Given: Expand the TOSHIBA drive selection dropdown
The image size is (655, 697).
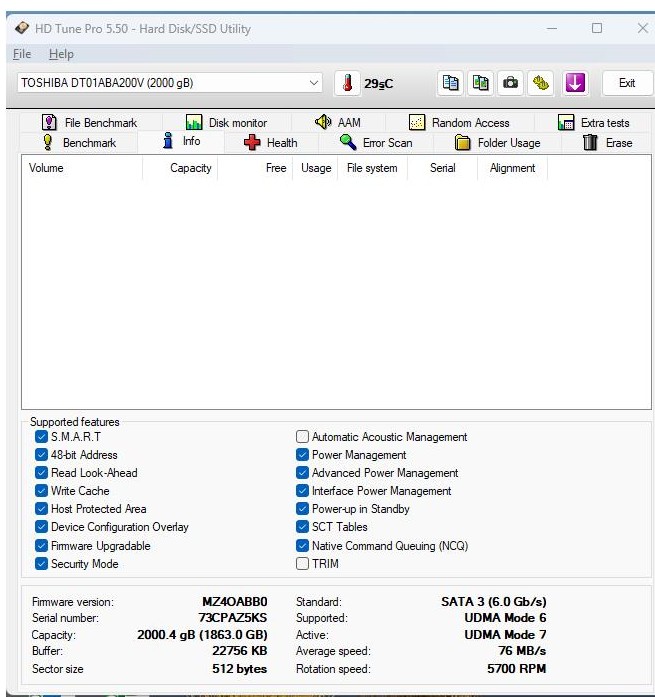Looking at the screenshot, I should coord(314,83).
